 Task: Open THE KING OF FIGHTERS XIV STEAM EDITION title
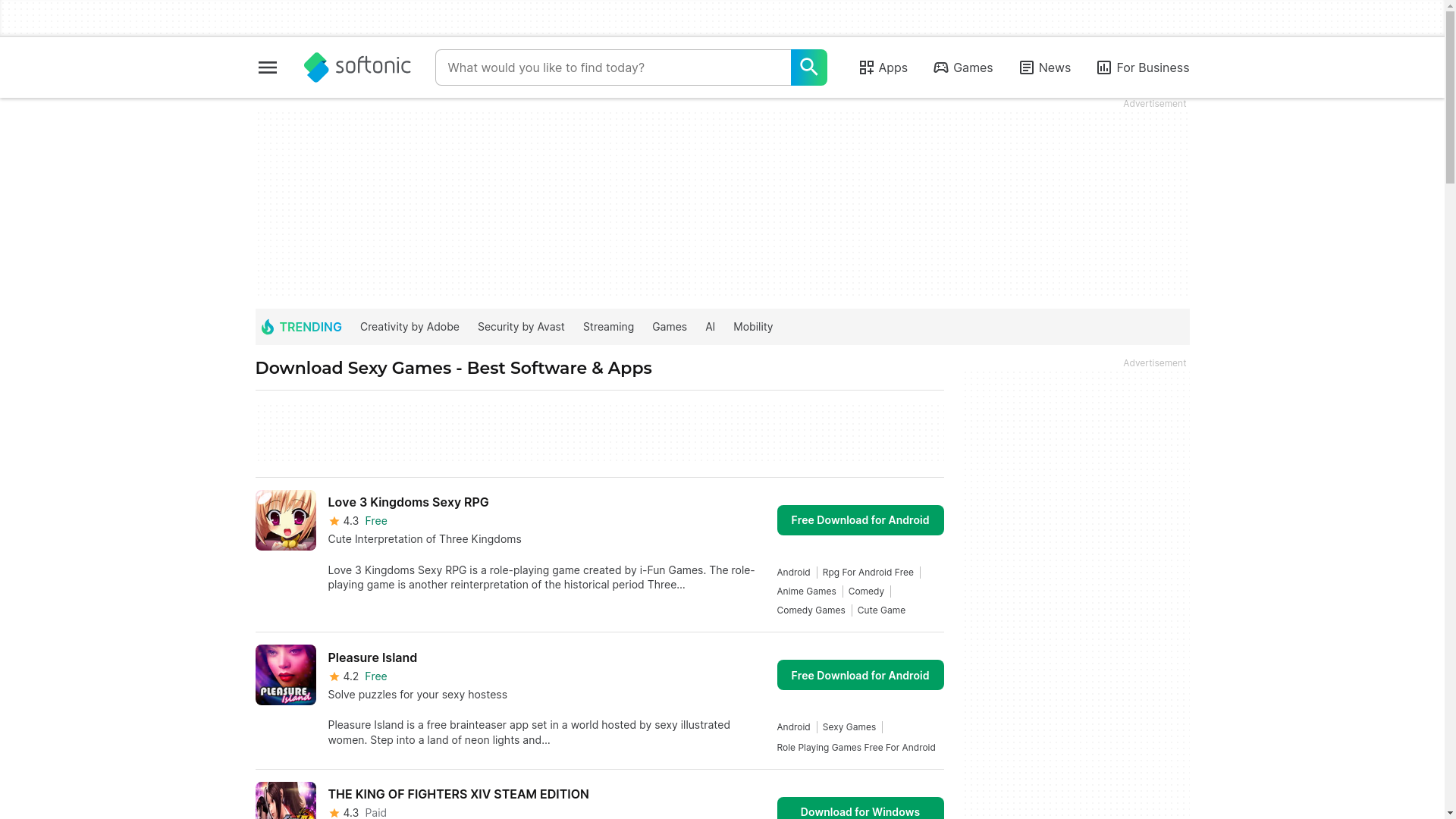click(458, 794)
